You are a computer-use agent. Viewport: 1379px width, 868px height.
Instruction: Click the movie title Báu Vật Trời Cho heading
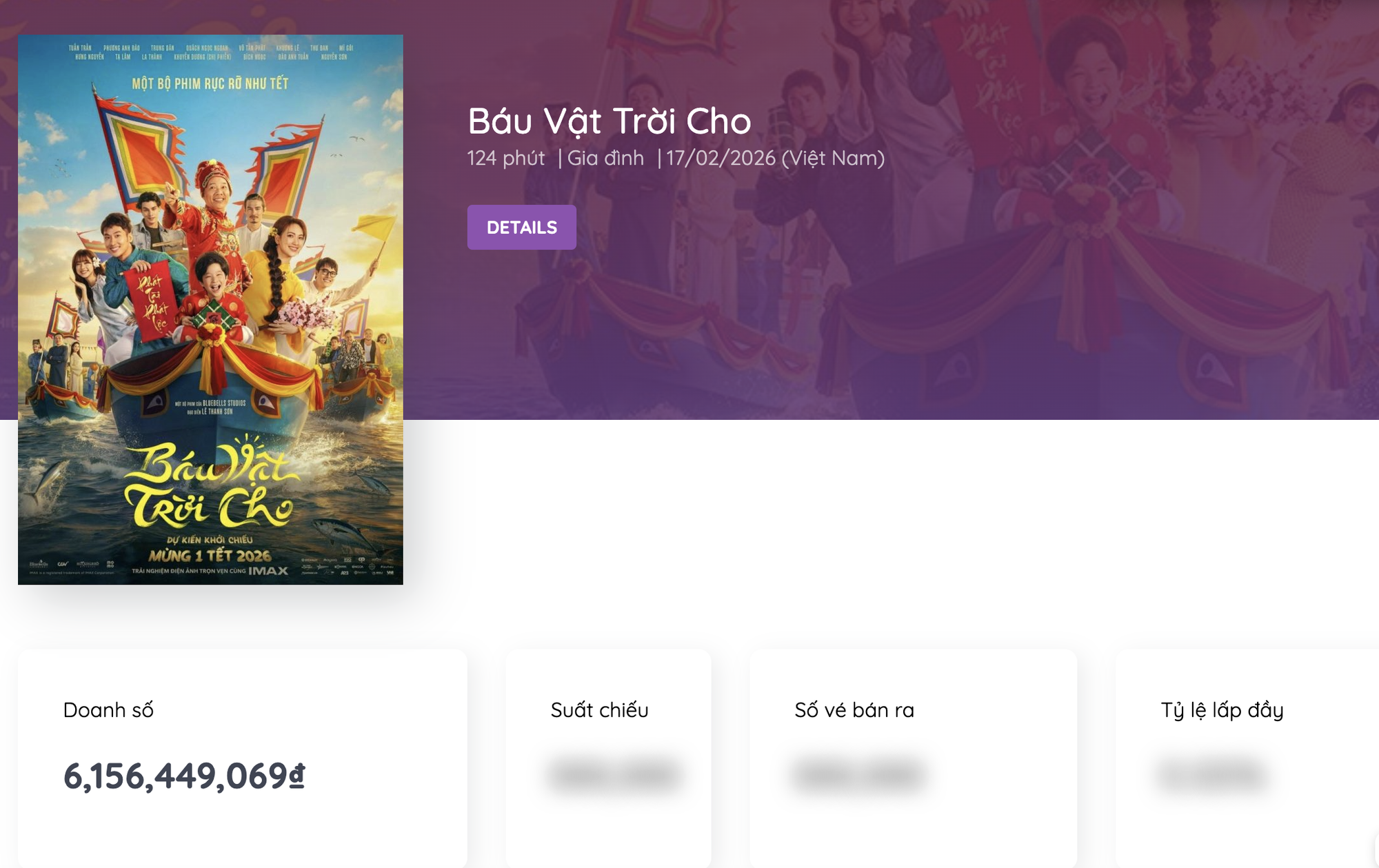pos(609,121)
